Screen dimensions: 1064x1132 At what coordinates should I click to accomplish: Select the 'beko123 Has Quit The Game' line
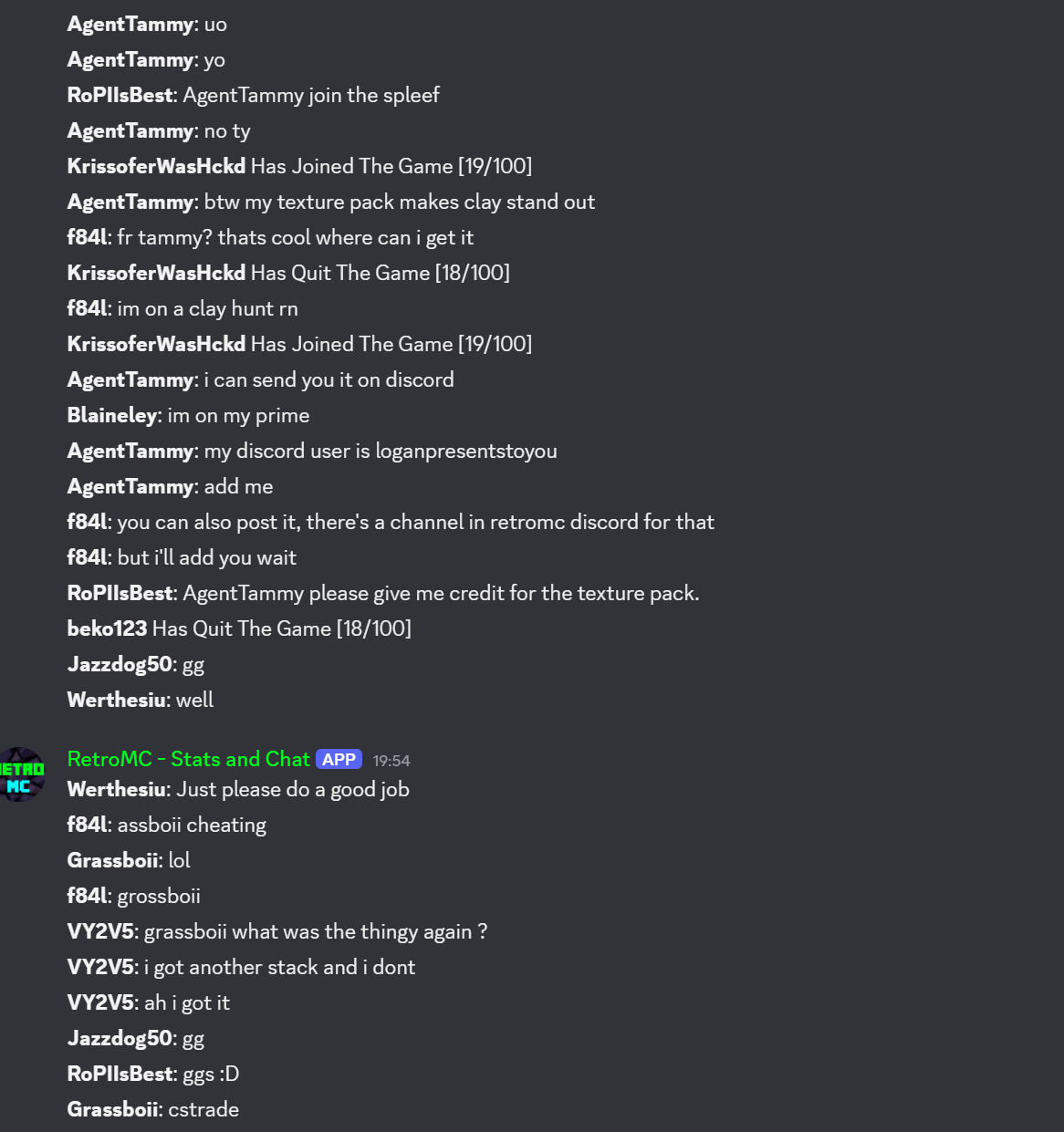click(239, 628)
